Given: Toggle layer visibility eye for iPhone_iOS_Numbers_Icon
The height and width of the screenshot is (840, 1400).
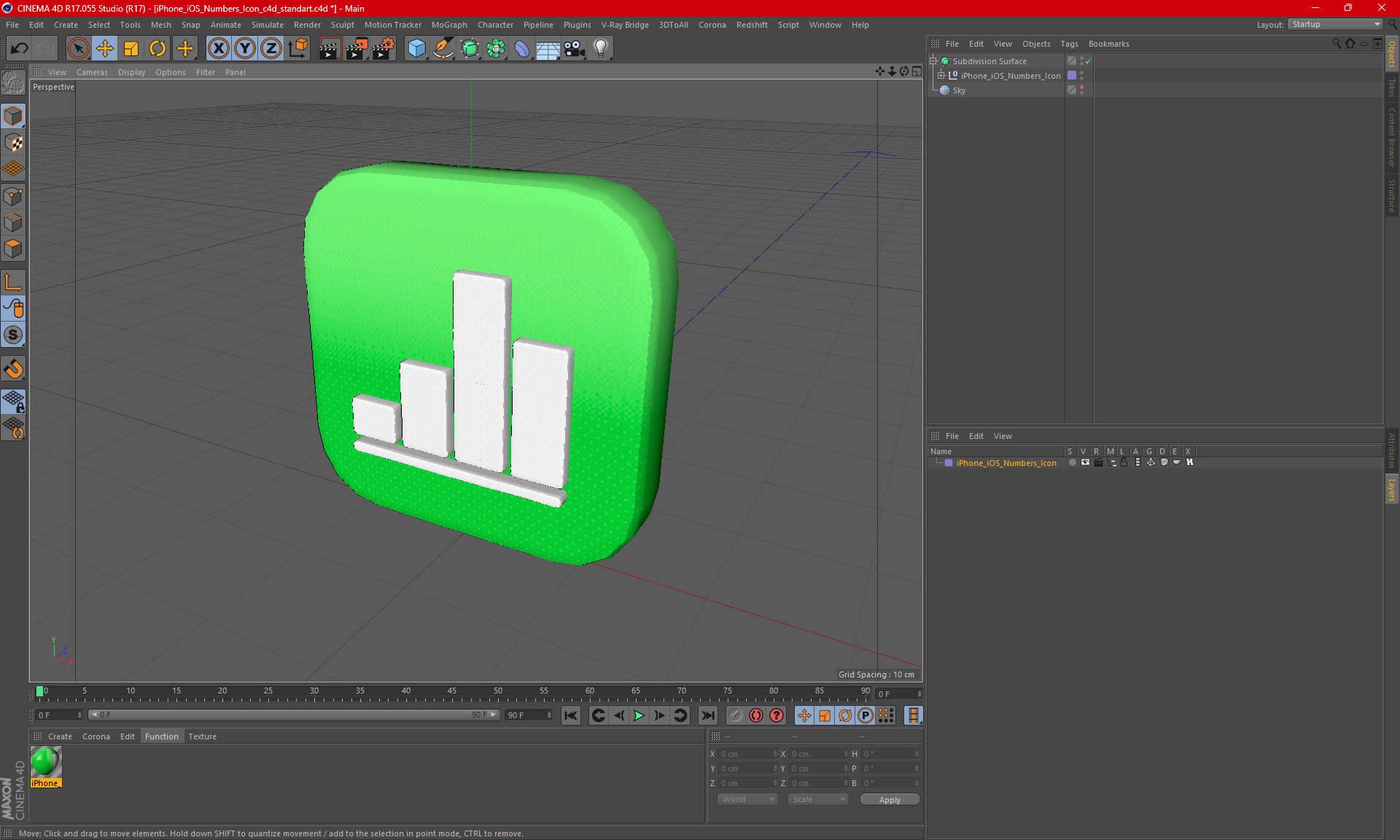Looking at the screenshot, I should click(x=1085, y=462).
